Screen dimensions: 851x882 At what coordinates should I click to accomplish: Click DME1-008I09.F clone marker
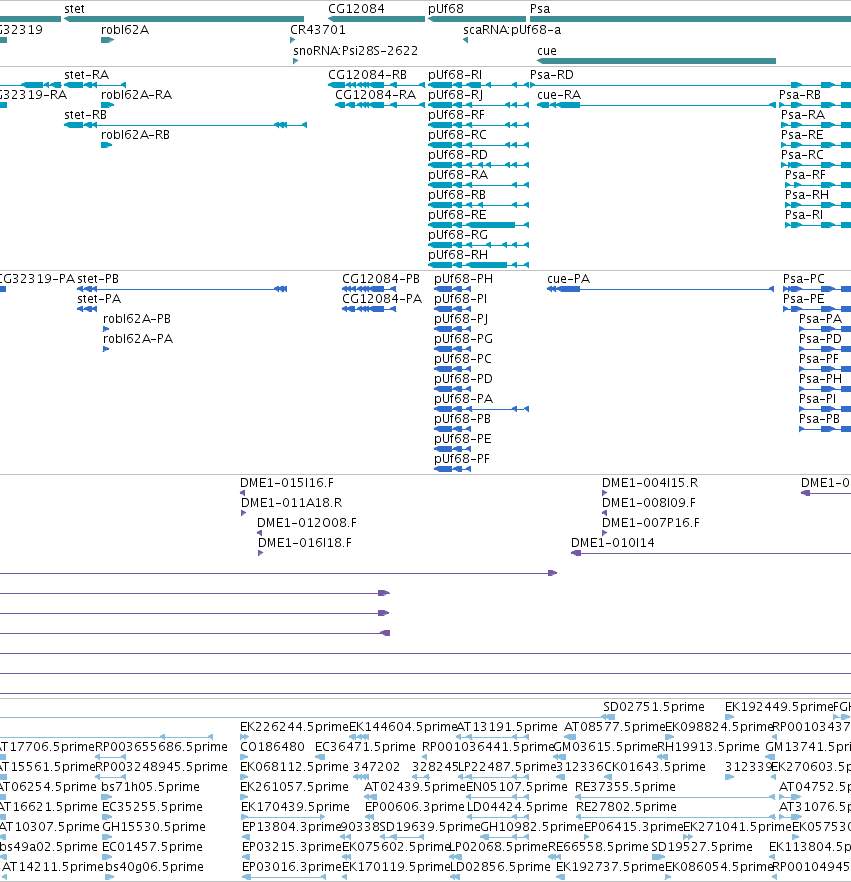604,513
